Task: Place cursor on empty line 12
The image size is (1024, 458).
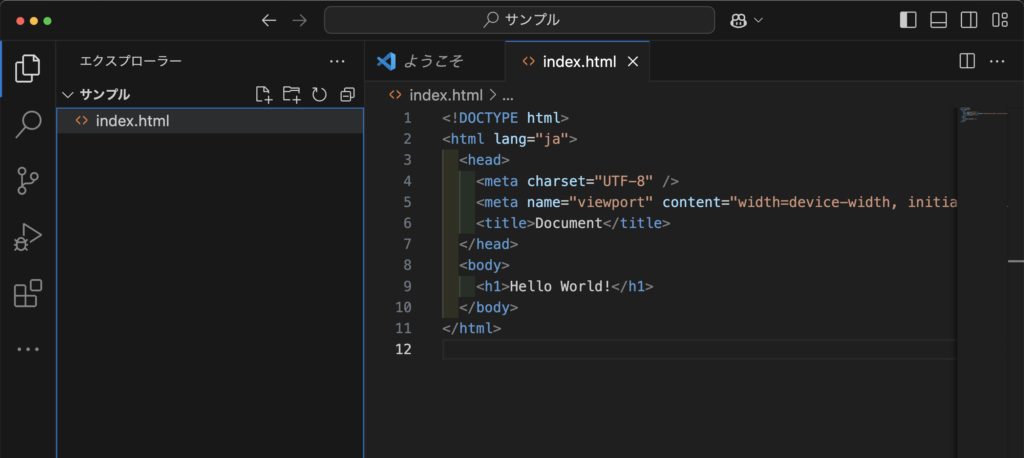Action: [699, 349]
